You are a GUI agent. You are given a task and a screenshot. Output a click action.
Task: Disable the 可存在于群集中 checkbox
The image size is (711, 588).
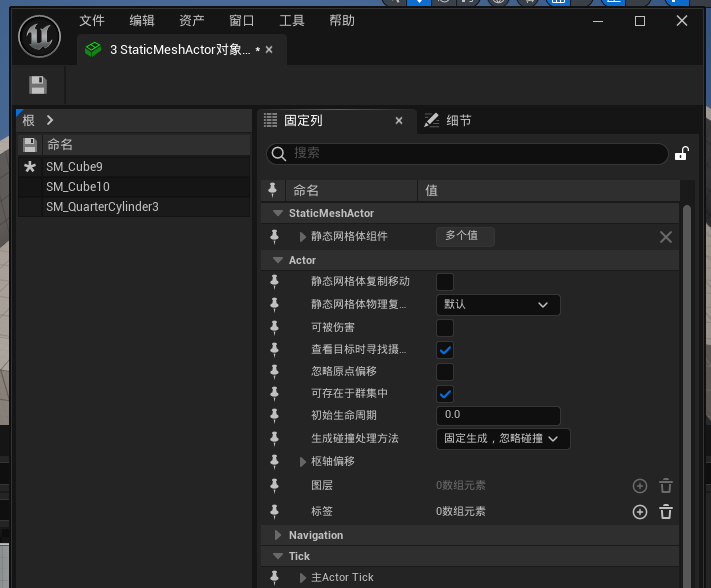tap(445, 393)
